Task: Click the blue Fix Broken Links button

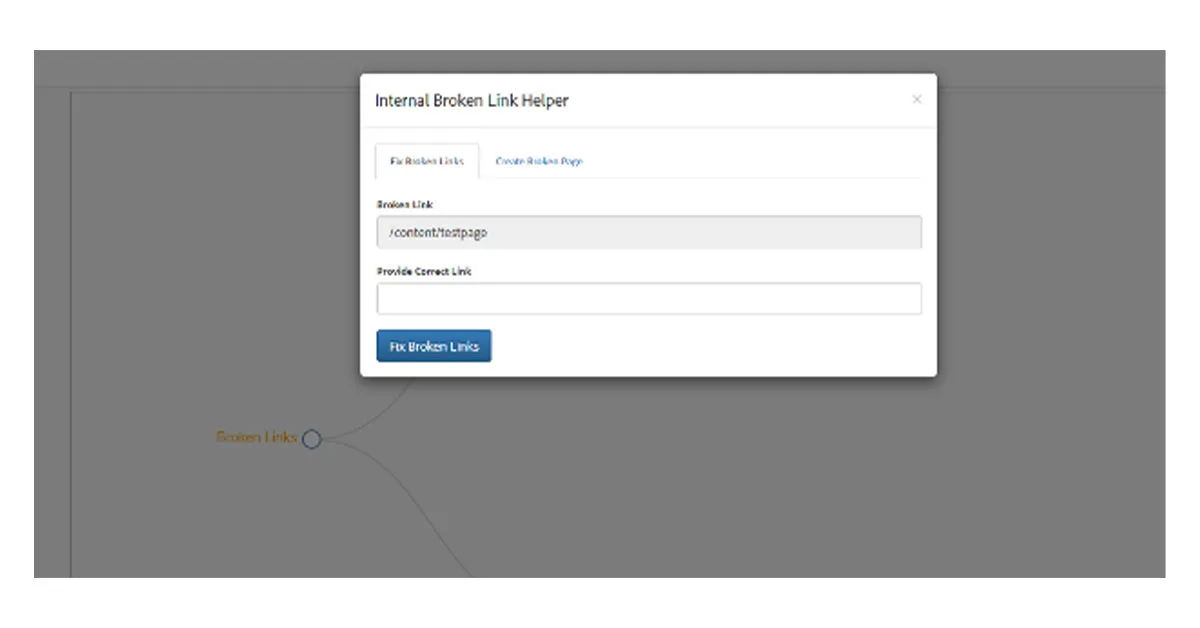Action: coord(434,346)
